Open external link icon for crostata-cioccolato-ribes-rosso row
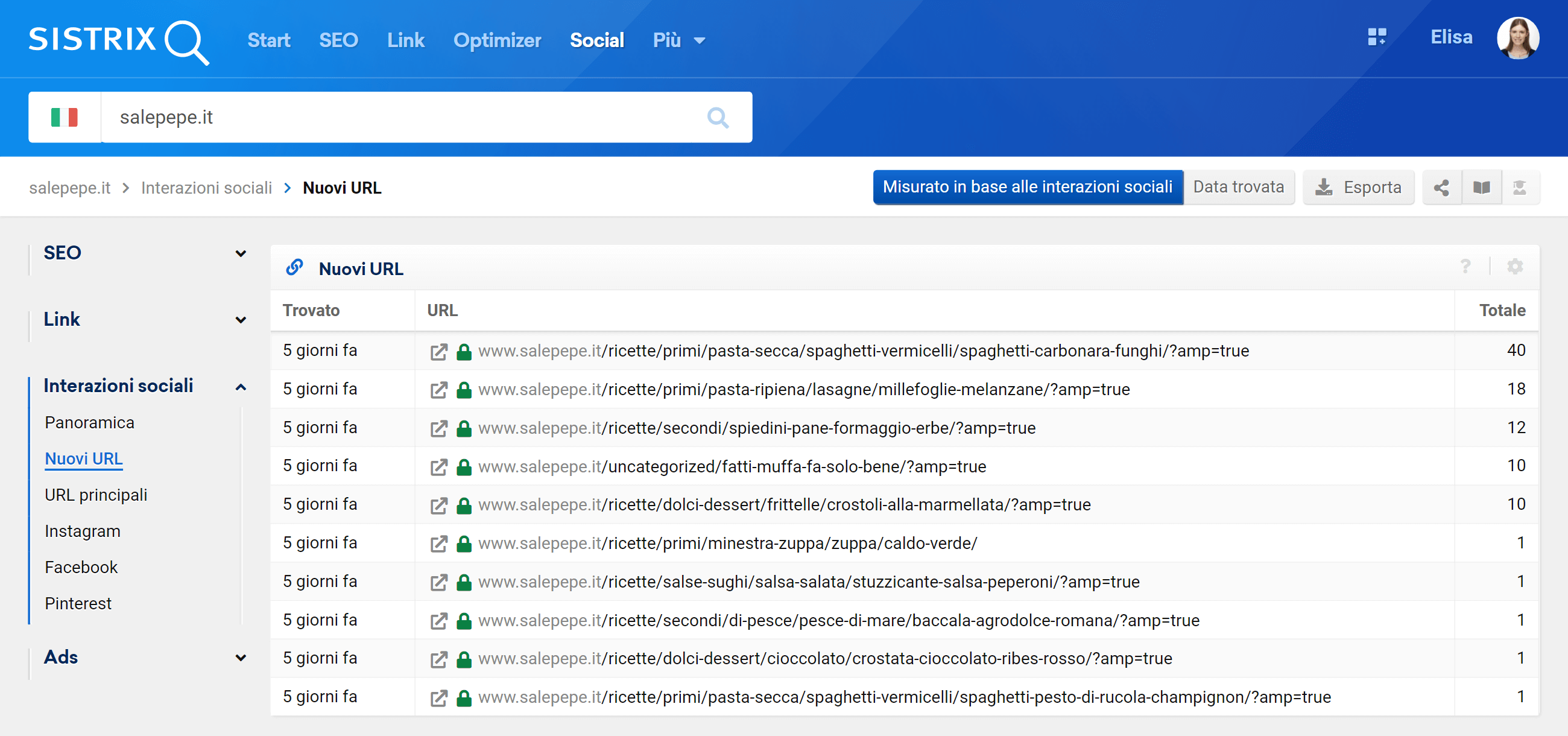Screen dimensions: 1568x736 pyautogui.click(x=438, y=659)
